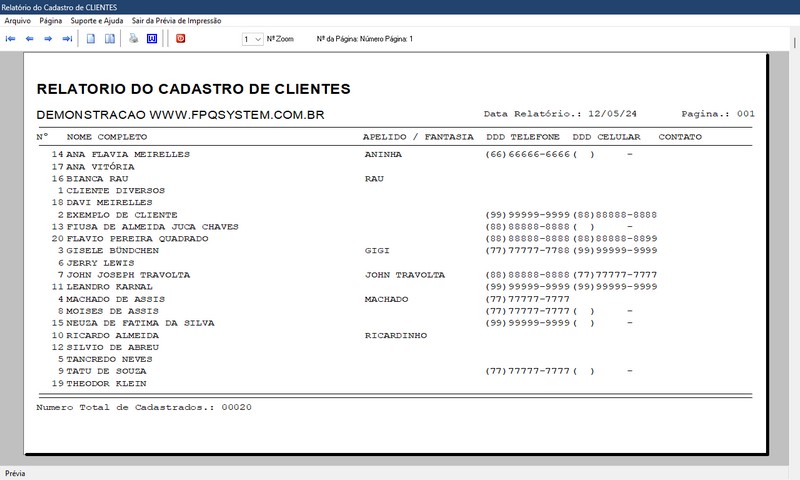Click row JERRY LEWIS
Screen dimensions: 800x480
[x=101, y=263]
